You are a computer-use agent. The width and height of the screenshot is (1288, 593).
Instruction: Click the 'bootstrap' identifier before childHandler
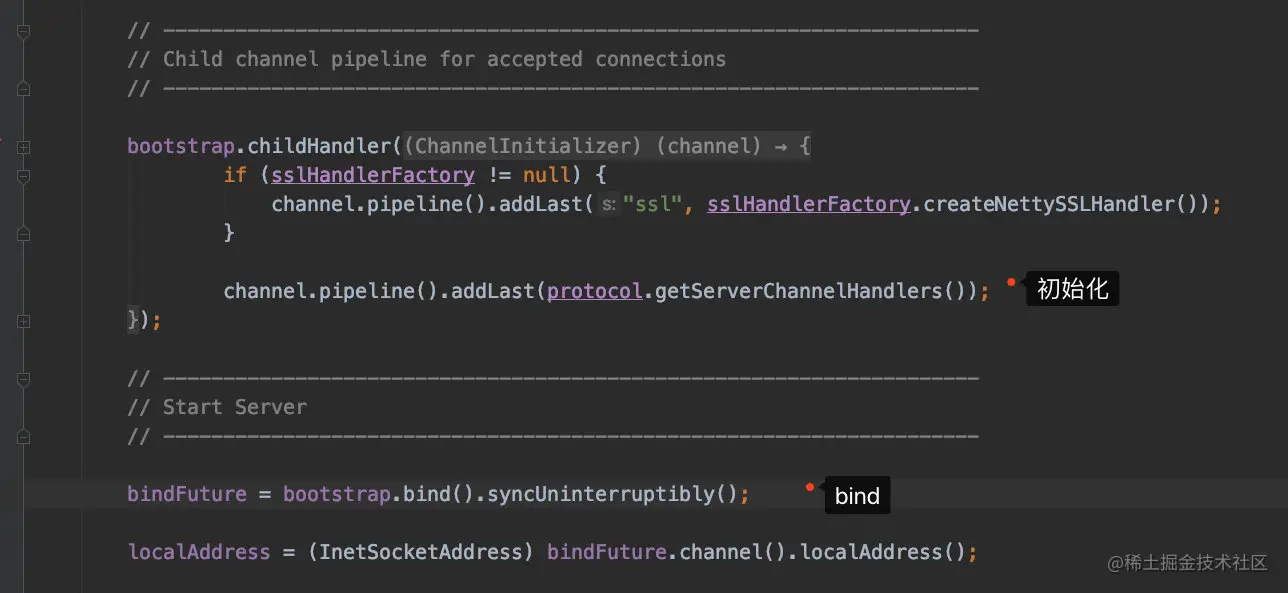[181, 146]
